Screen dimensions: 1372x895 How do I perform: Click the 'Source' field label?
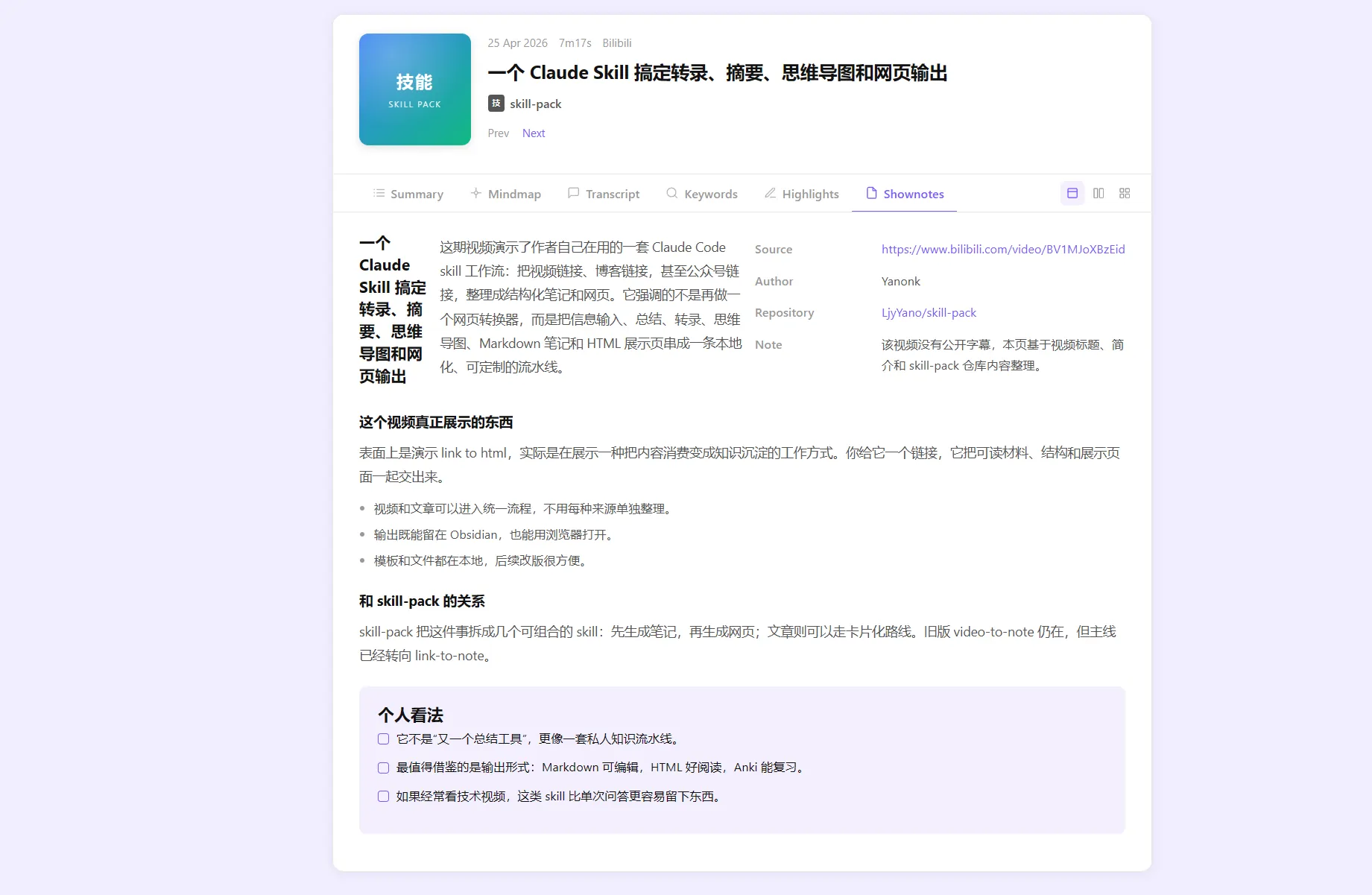774,250
